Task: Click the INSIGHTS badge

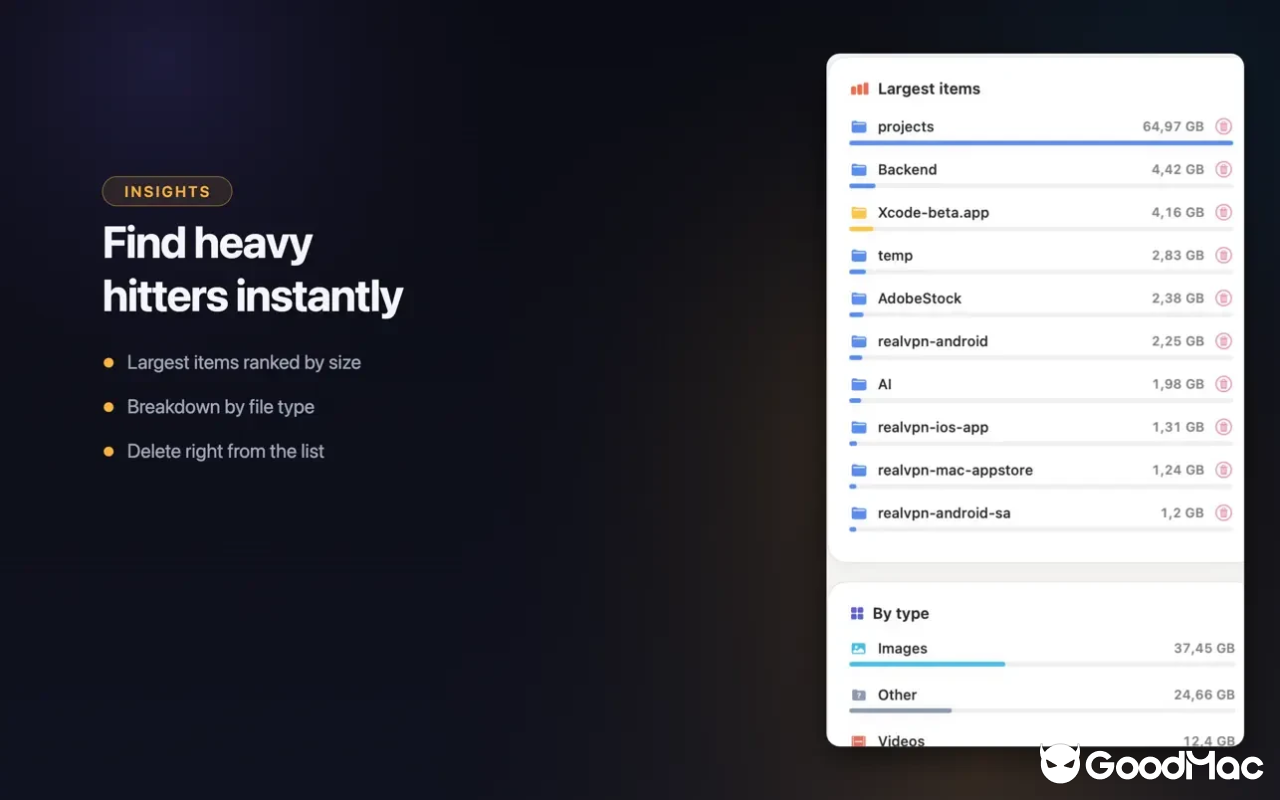Action: [x=167, y=191]
